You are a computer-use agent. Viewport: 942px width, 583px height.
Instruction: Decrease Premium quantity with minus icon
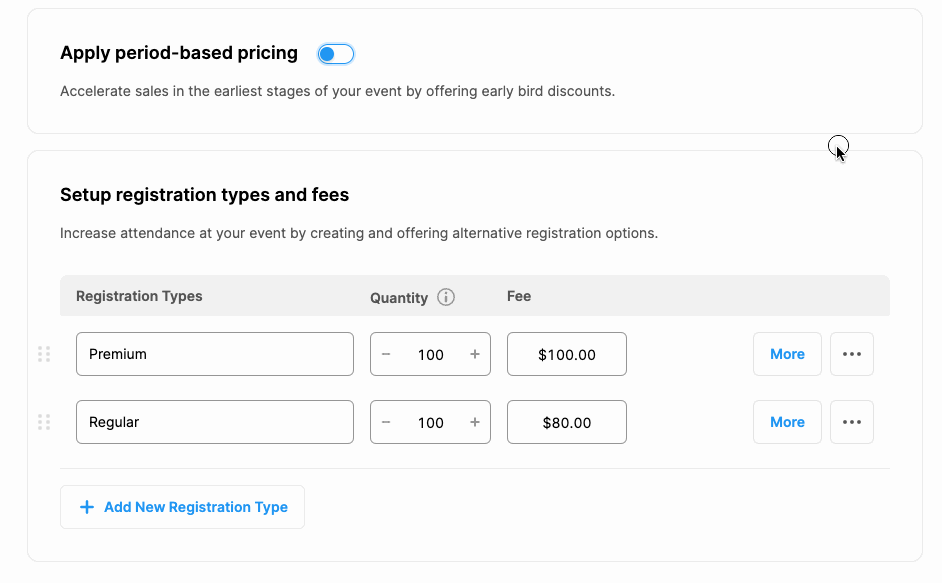pos(386,354)
